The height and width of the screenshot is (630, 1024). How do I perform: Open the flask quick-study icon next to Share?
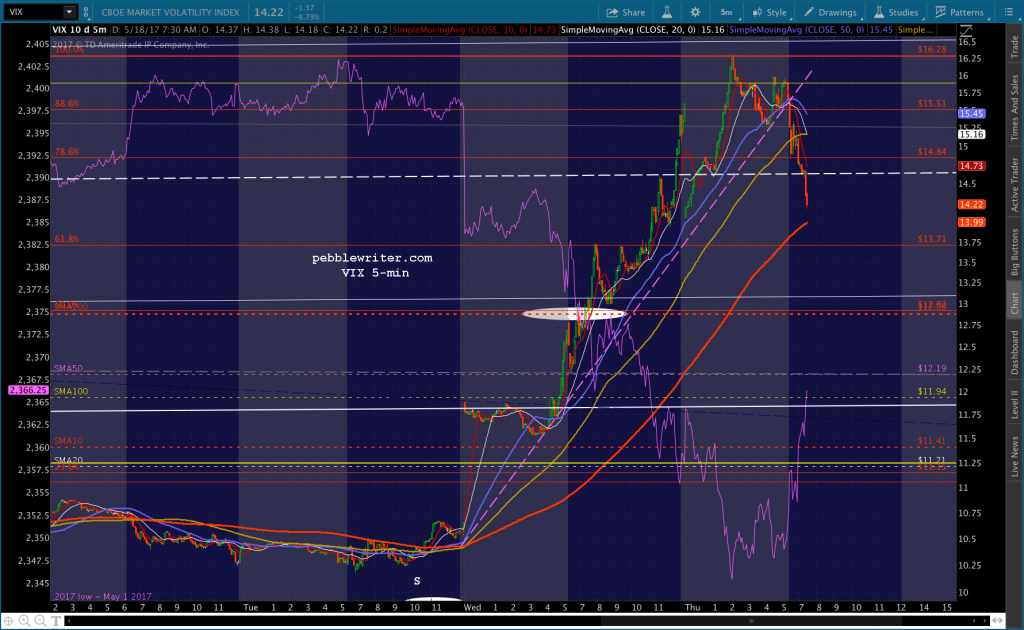[x=667, y=12]
